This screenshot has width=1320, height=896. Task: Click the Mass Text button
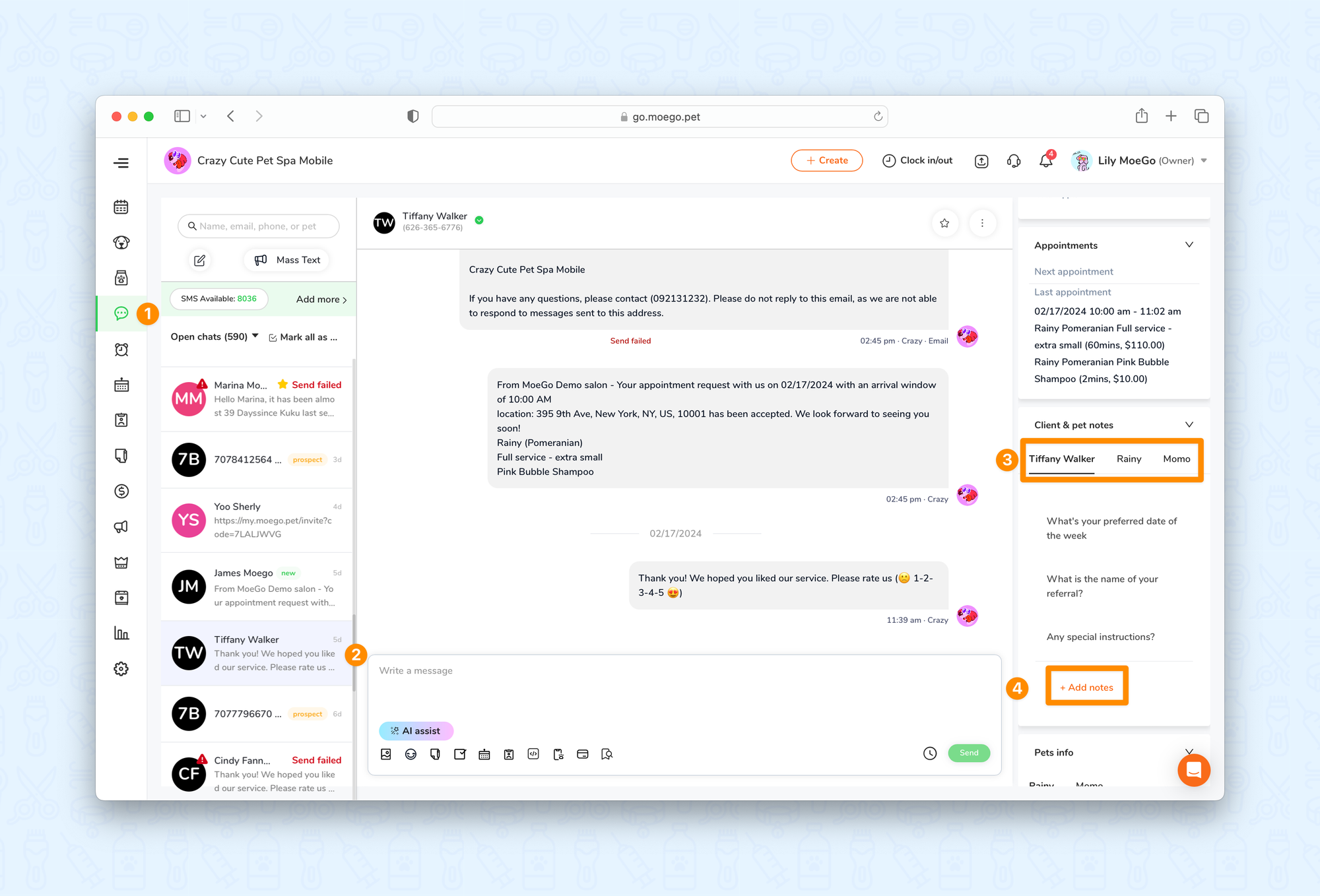click(x=288, y=260)
